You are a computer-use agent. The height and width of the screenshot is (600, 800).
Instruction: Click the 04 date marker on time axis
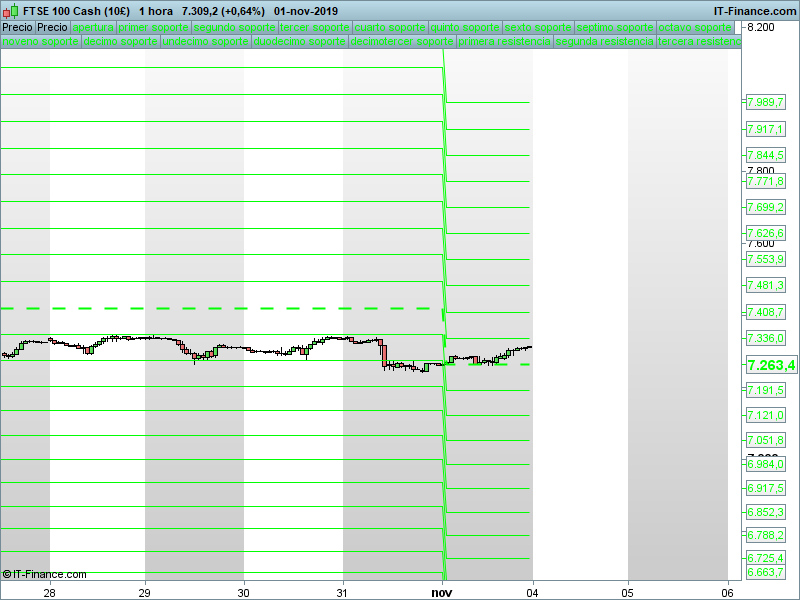tap(533, 593)
